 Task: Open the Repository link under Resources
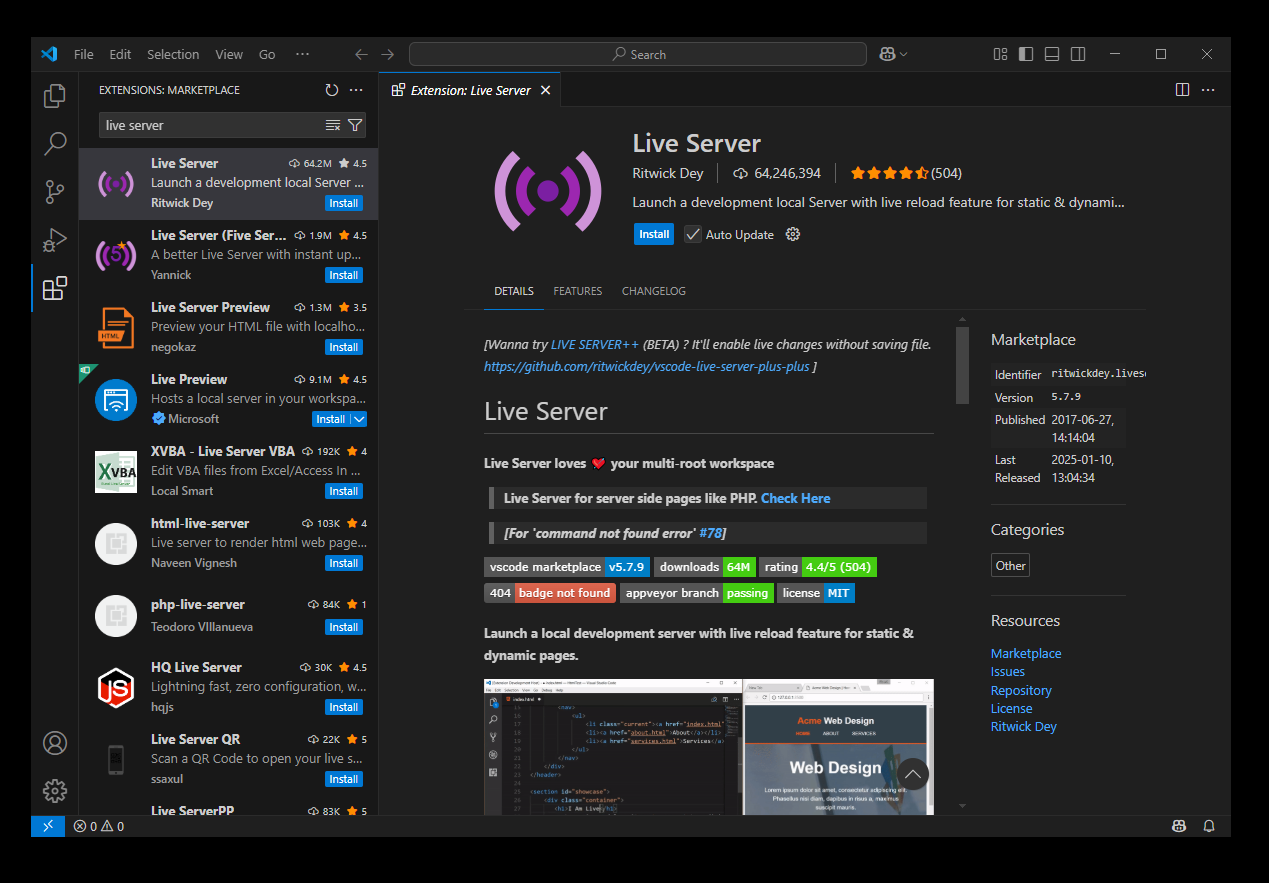1021,690
